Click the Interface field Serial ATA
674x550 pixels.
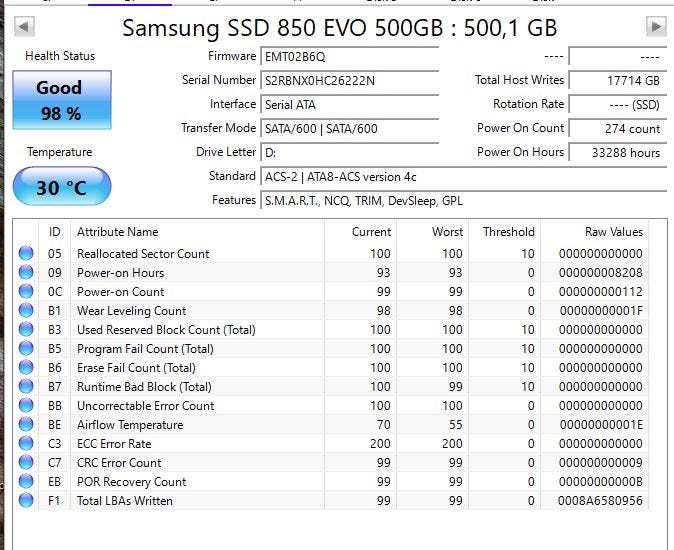(349, 104)
